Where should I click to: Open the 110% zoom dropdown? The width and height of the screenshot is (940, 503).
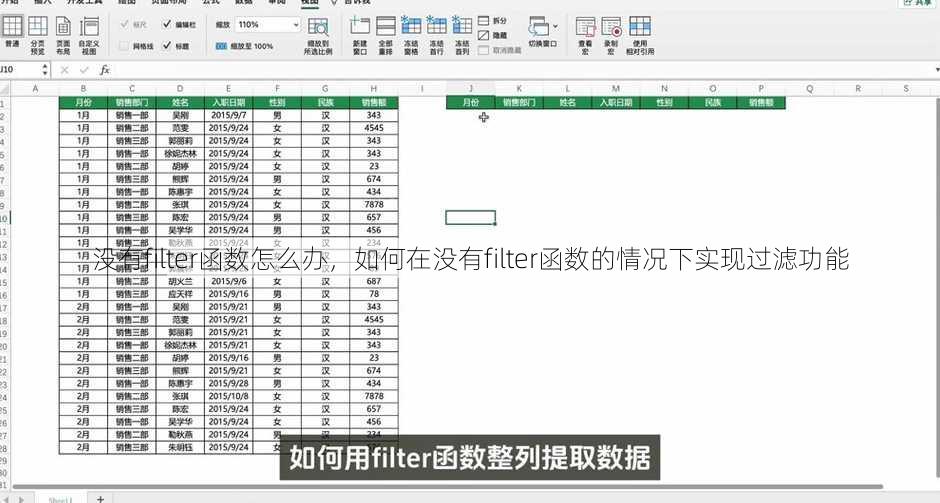[296, 25]
